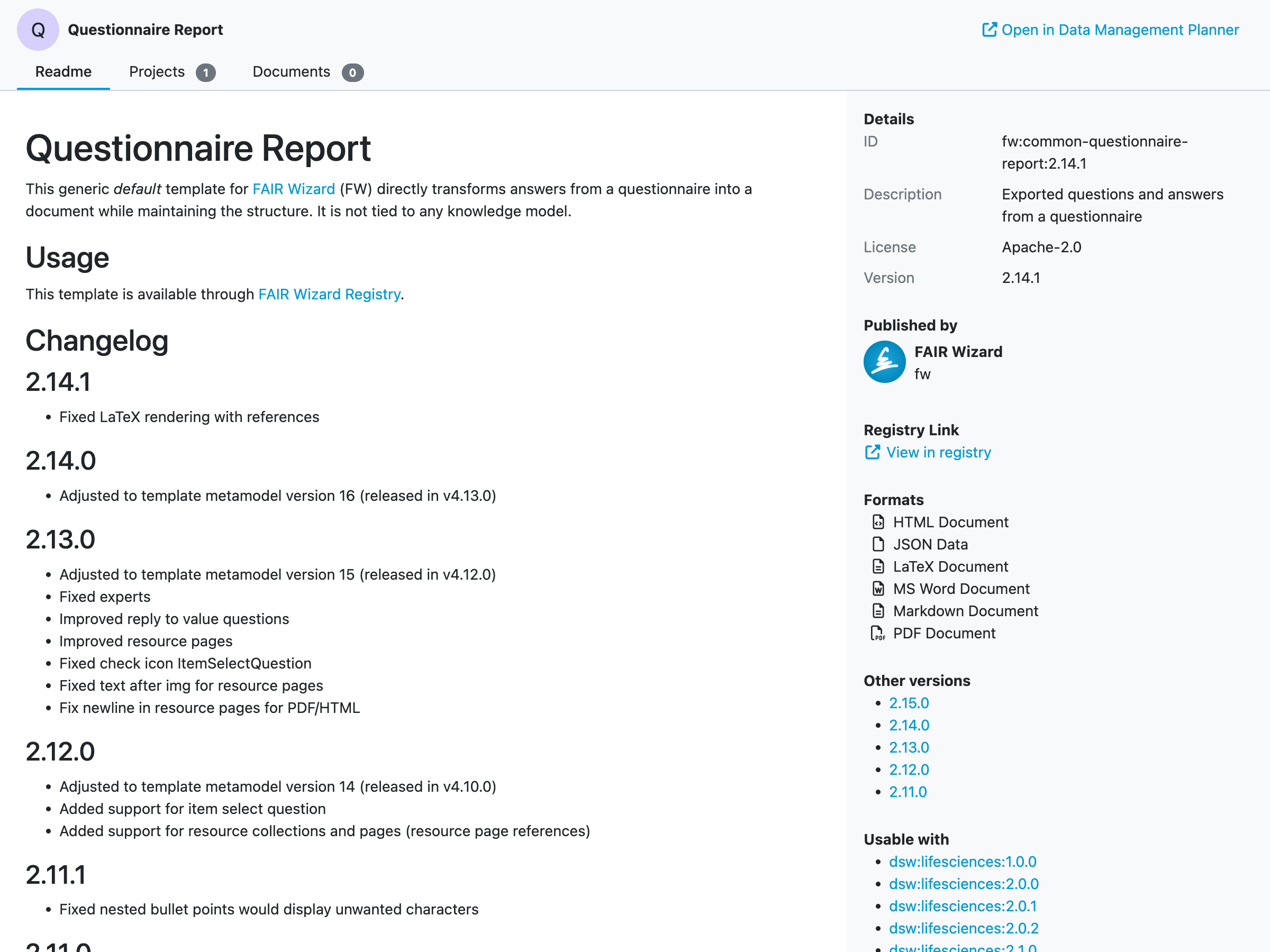The width and height of the screenshot is (1270, 952).
Task: Open in Data Management Planner link
Action: [x=1110, y=30]
